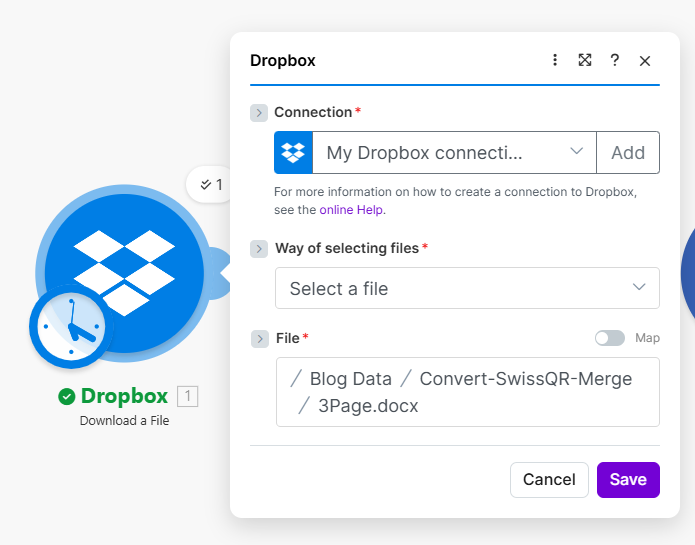Open the question mark help icon
Image resolution: width=695 pixels, height=545 pixels.
pos(615,60)
